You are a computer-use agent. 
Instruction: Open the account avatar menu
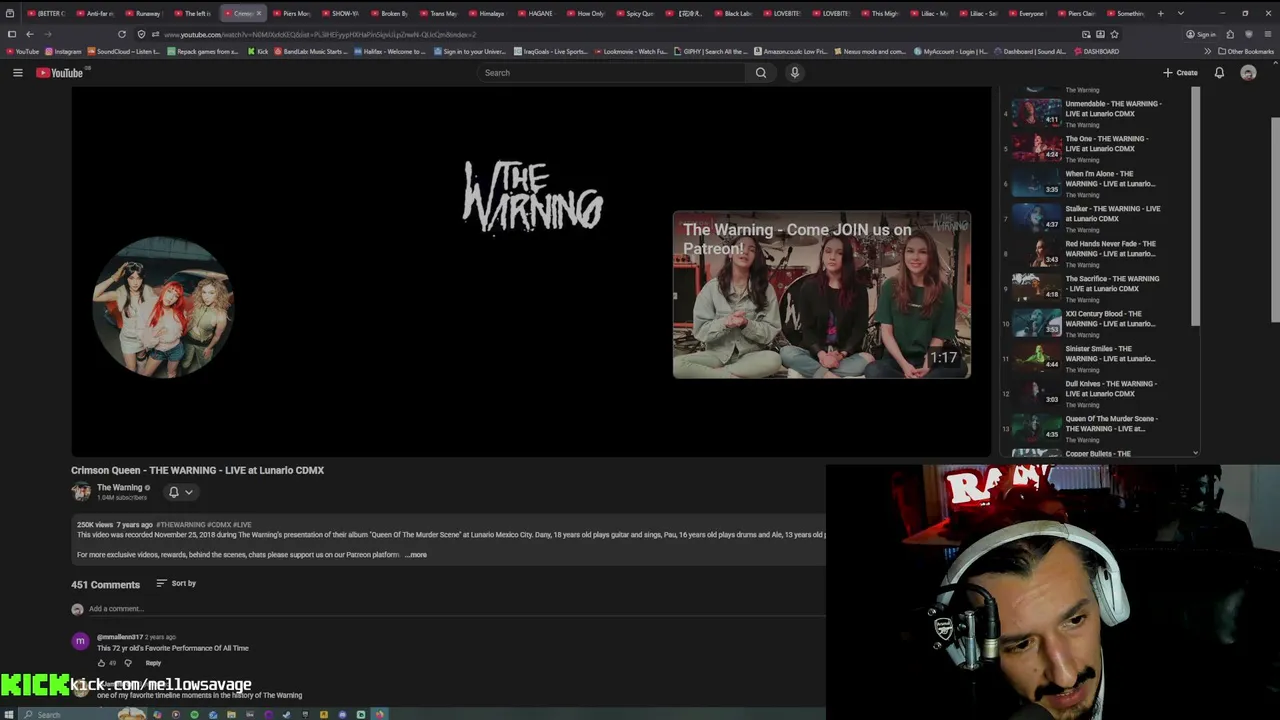[1248, 72]
